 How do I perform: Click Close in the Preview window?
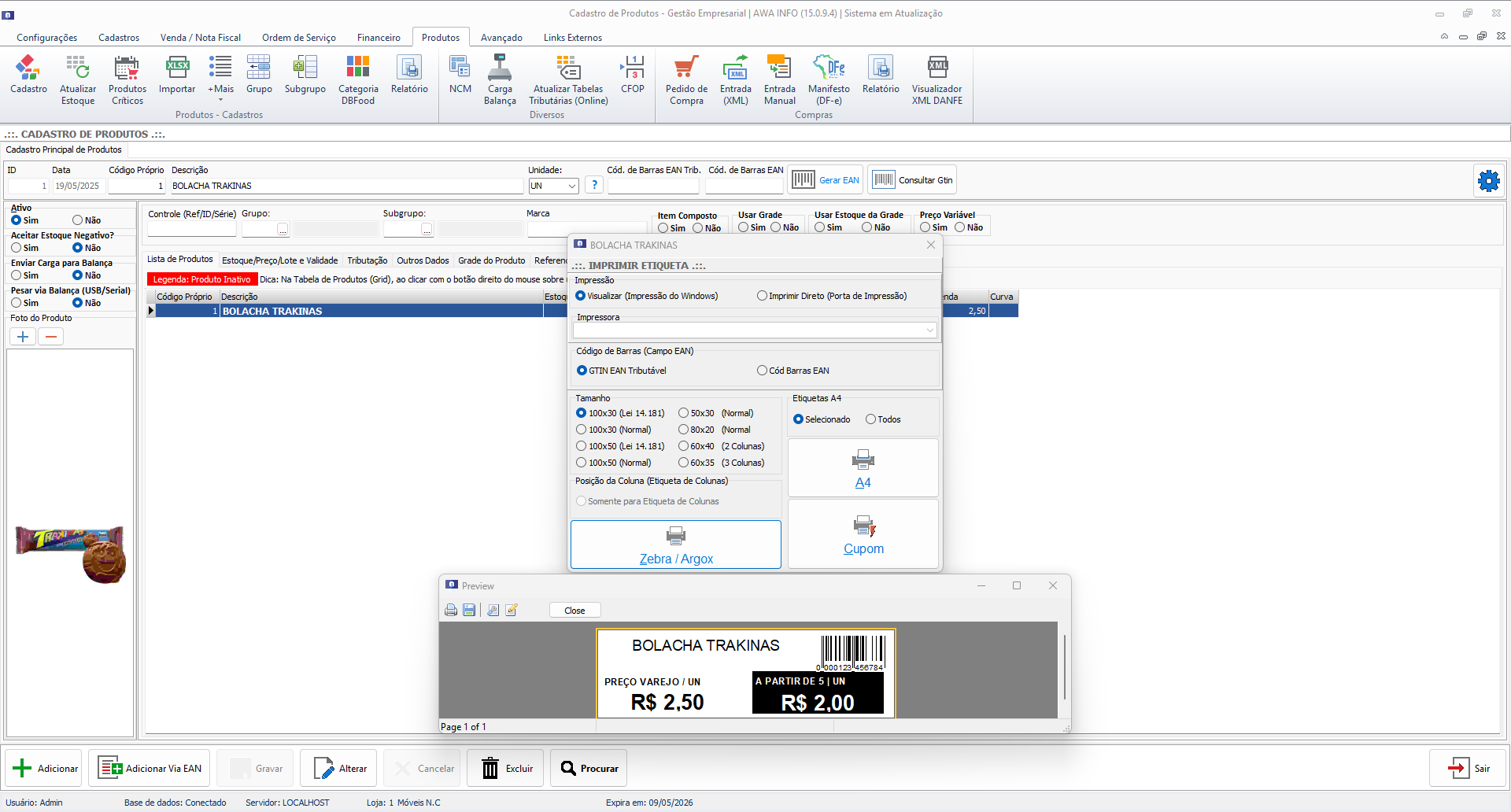click(574, 611)
